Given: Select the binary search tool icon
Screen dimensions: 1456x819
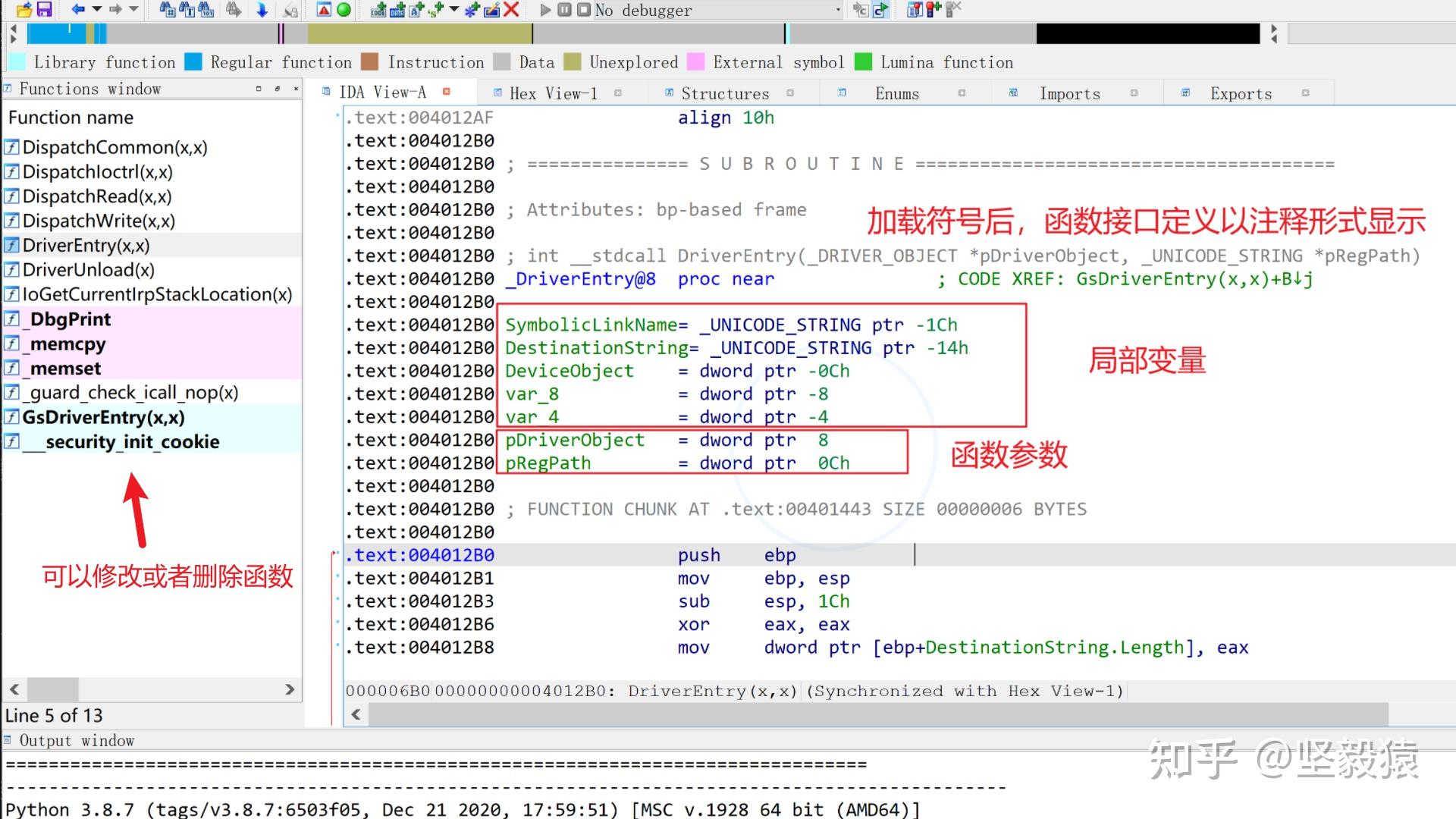Looking at the screenshot, I should pos(206,10).
